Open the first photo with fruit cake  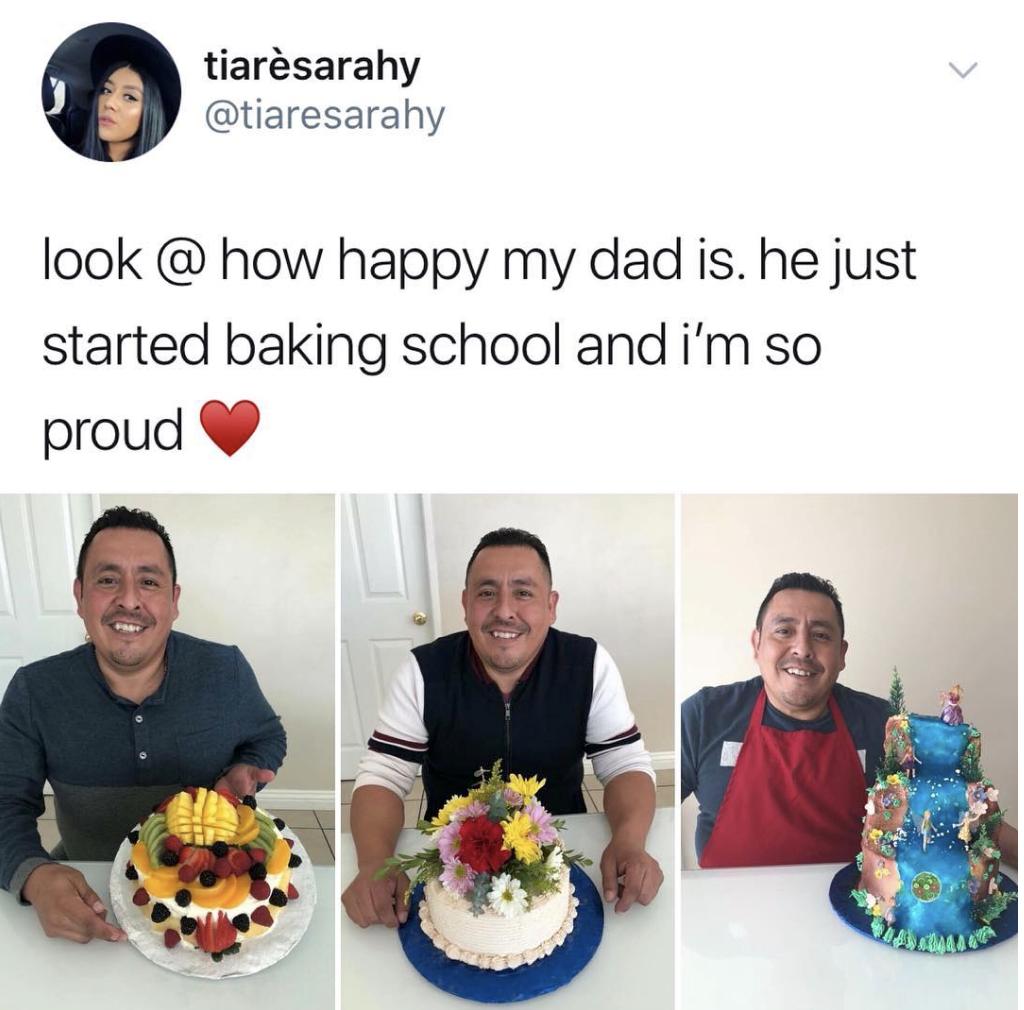coord(167,751)
